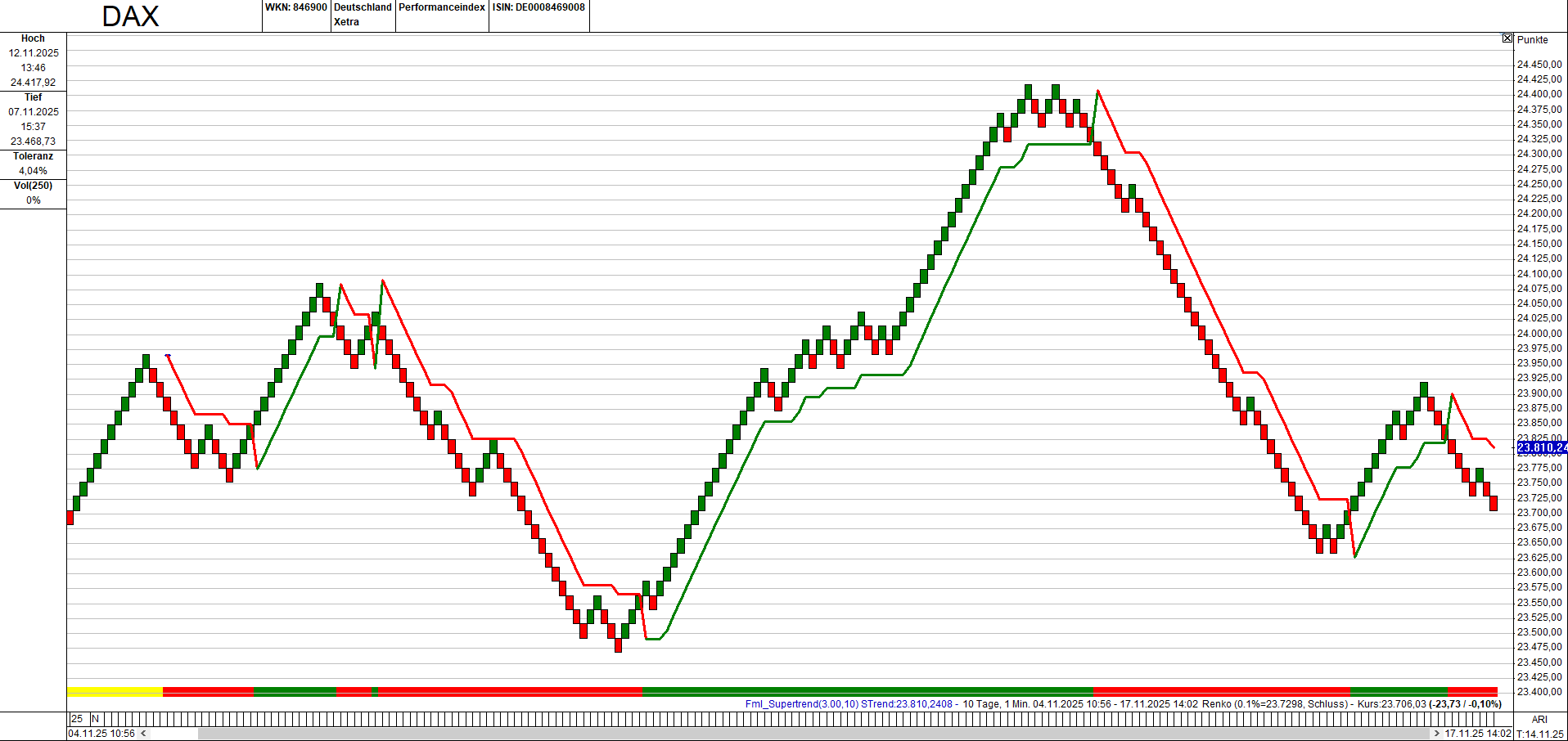Click the Deutschland Xetra header field

coord(363,15)
